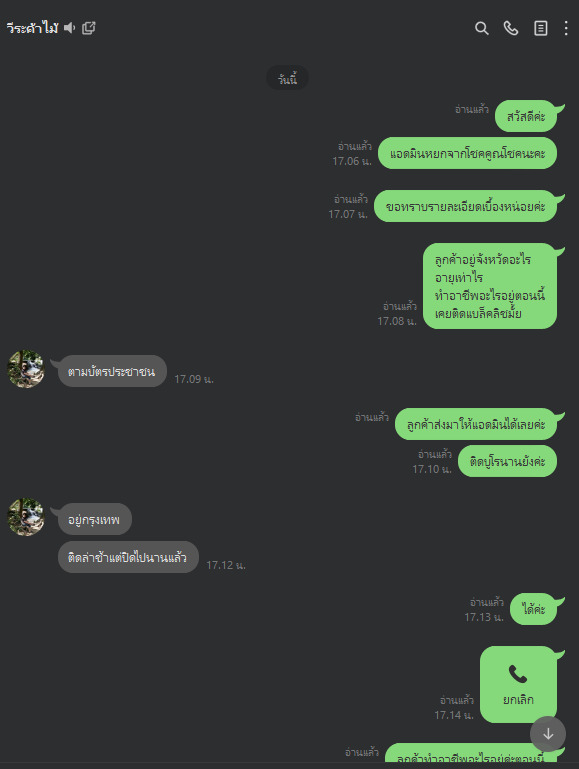Viewport: 579px width, 769px height.
Task: Click the สวัสดีค่ะ message bubble
Action: click(526, 116)
